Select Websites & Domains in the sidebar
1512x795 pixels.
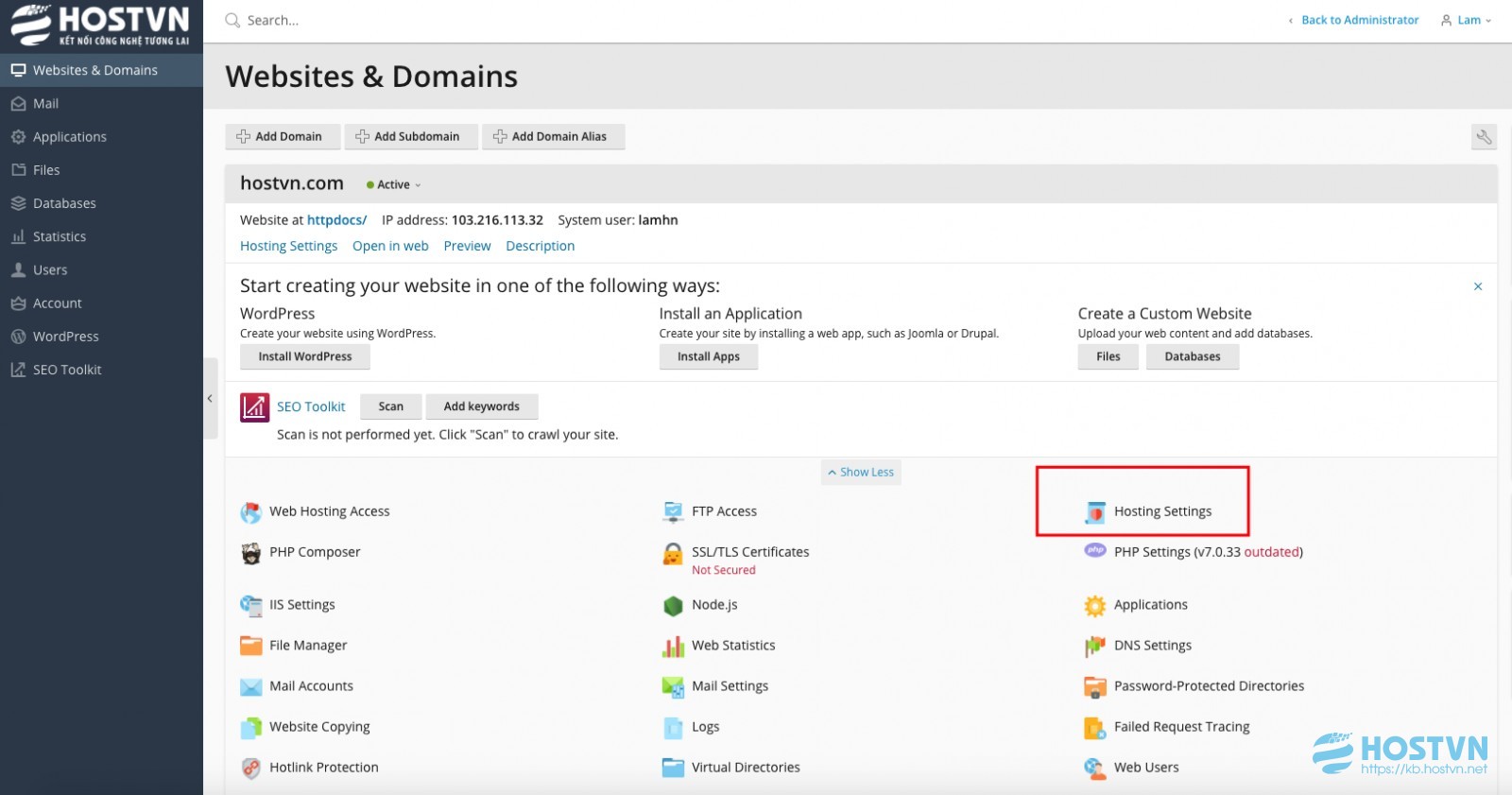click(x=101, y=70)
